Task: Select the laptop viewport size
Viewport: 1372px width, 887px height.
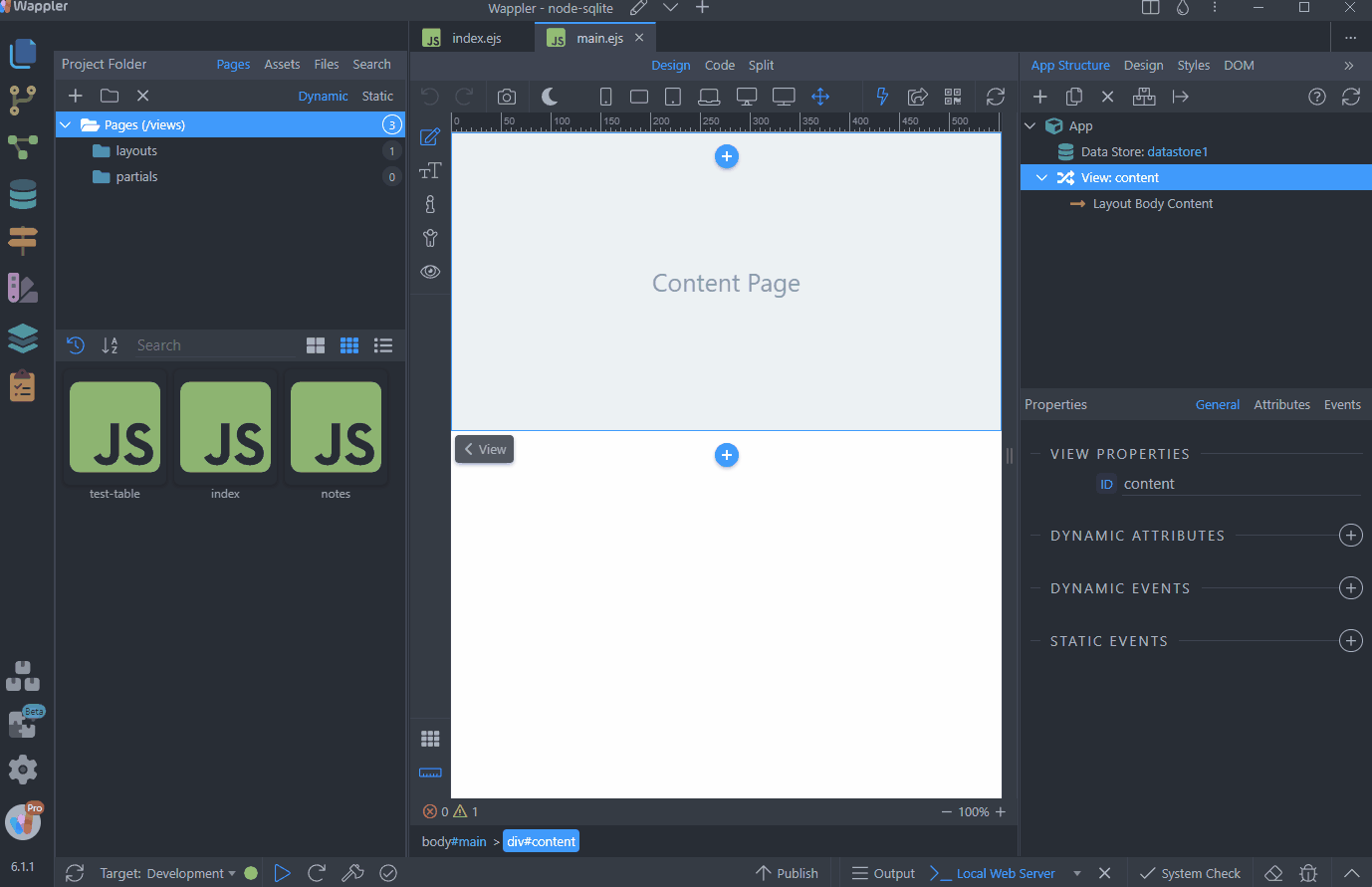Action: (x=709, y=97)
